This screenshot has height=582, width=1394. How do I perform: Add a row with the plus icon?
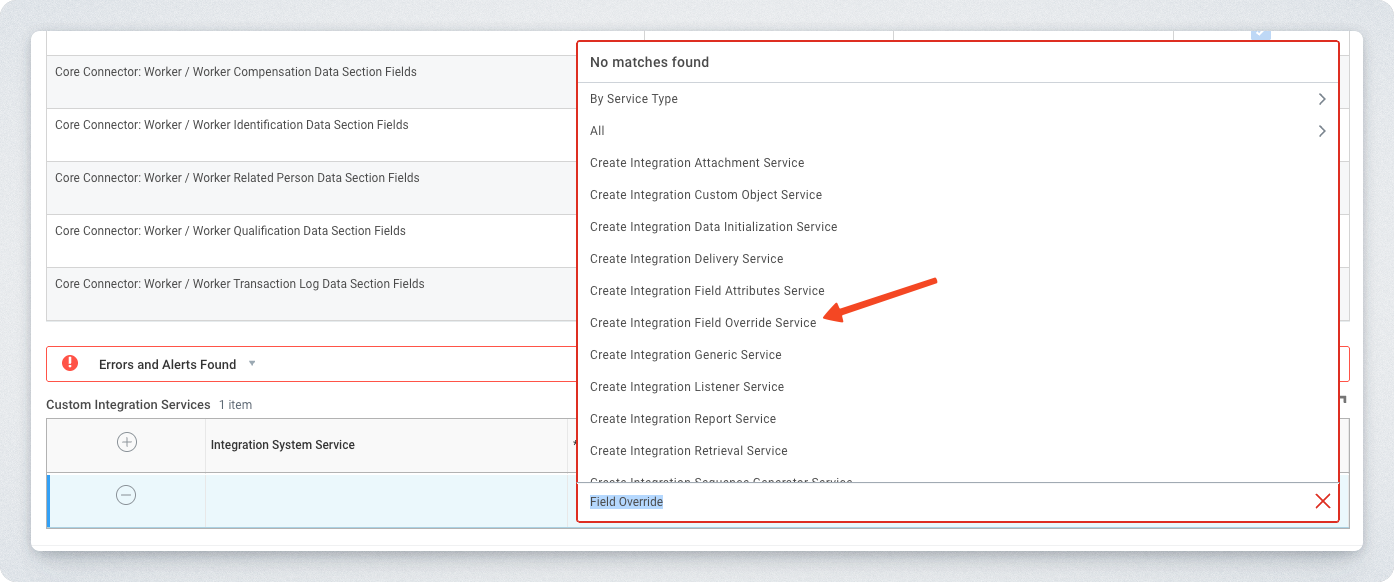tap(127, 442)
